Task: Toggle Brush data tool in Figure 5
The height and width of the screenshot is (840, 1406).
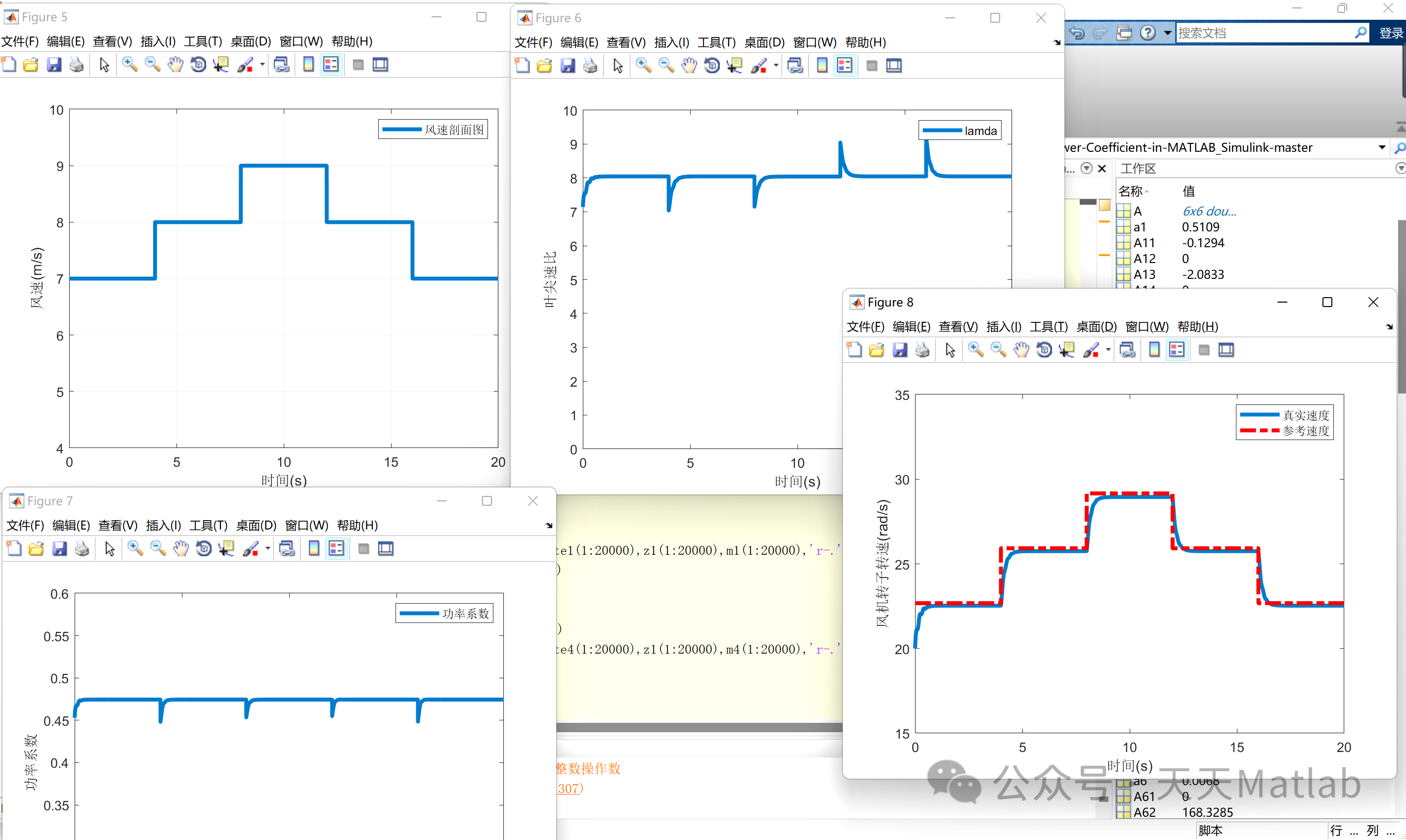Action: [245, 65]
